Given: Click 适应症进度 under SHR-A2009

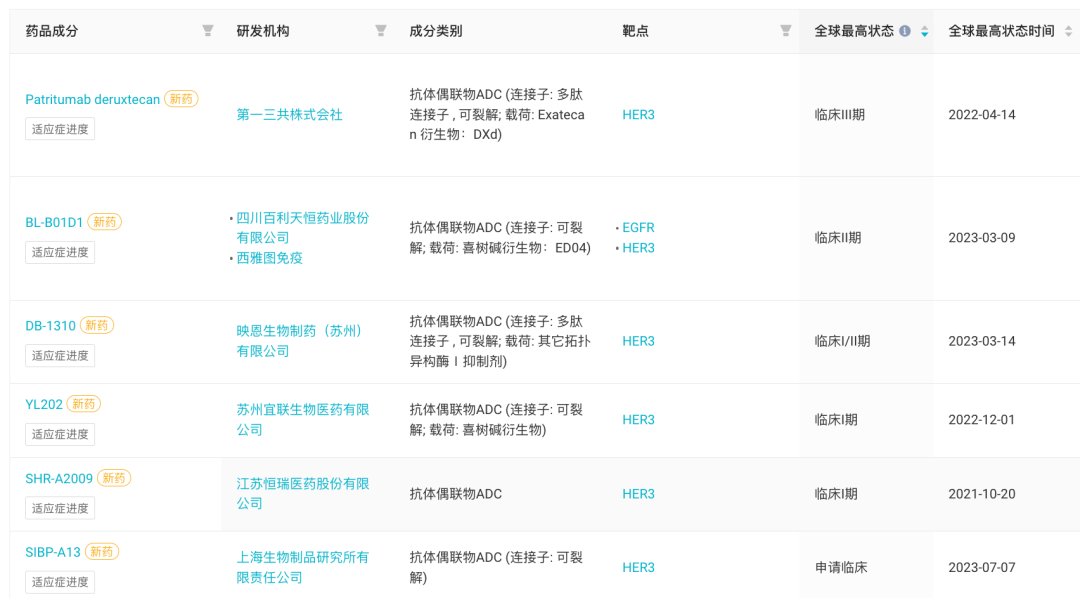Looking at the screenshot, I should pos(60,508).
